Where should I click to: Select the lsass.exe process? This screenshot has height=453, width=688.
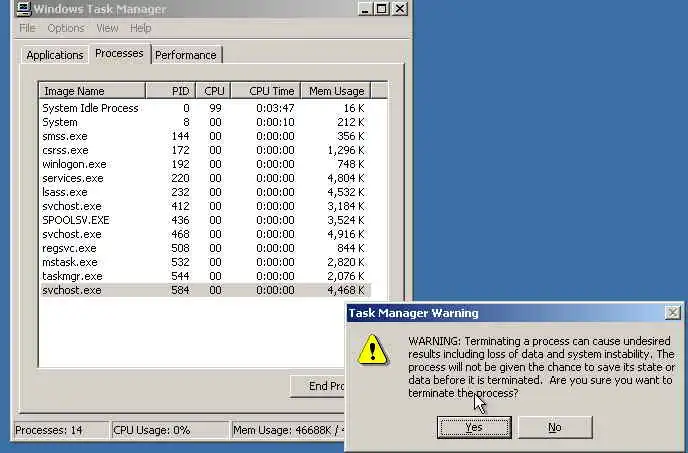tap(205, 192)
